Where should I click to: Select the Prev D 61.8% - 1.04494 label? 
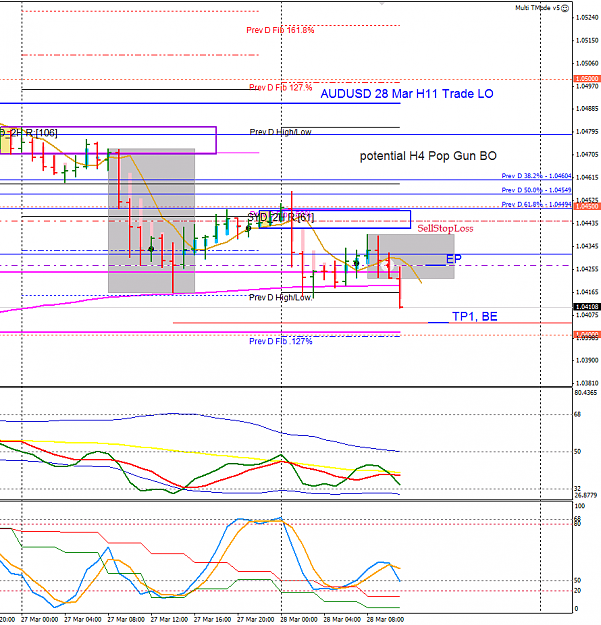[536, 204]
